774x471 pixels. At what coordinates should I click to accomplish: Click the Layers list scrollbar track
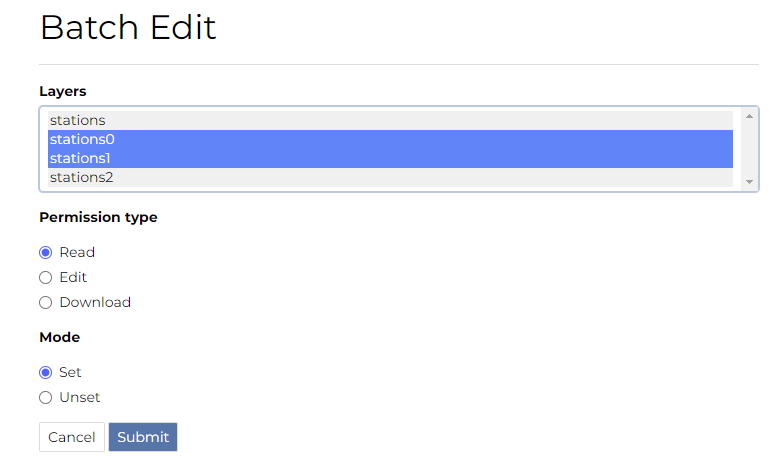[x=750, y=149]
